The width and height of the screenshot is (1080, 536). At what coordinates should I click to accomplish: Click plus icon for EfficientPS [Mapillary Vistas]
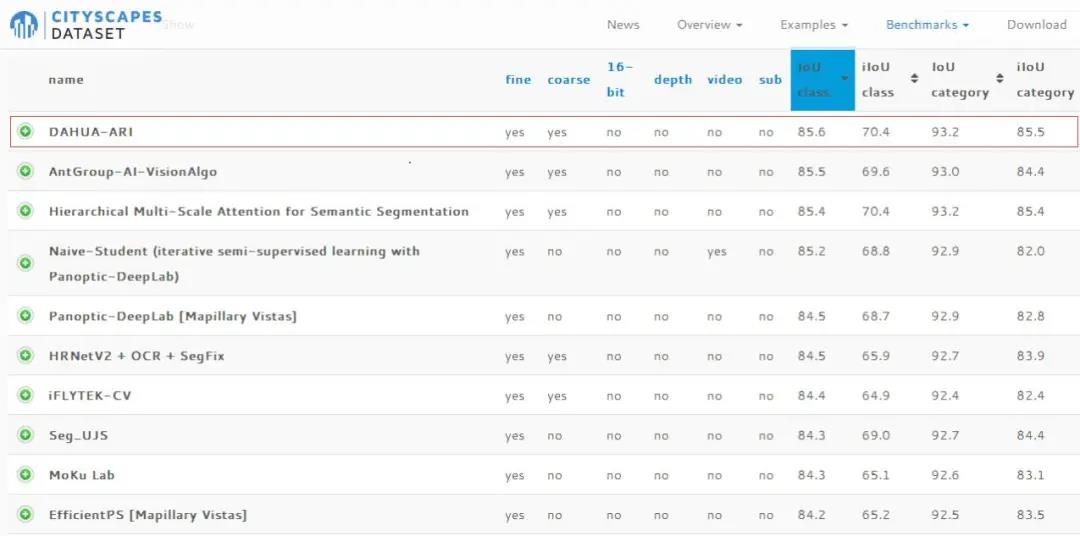coord(25,515)
